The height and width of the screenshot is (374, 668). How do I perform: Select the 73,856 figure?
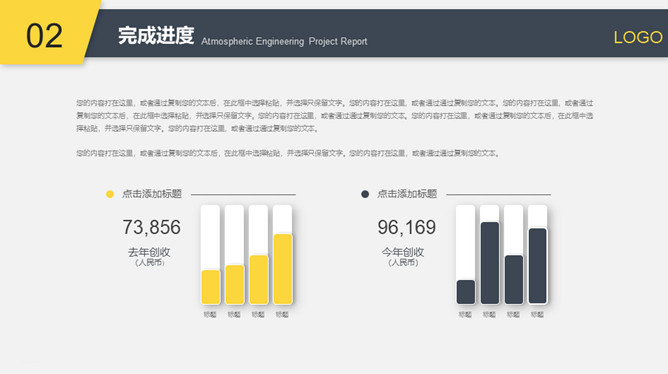point(152,227)
